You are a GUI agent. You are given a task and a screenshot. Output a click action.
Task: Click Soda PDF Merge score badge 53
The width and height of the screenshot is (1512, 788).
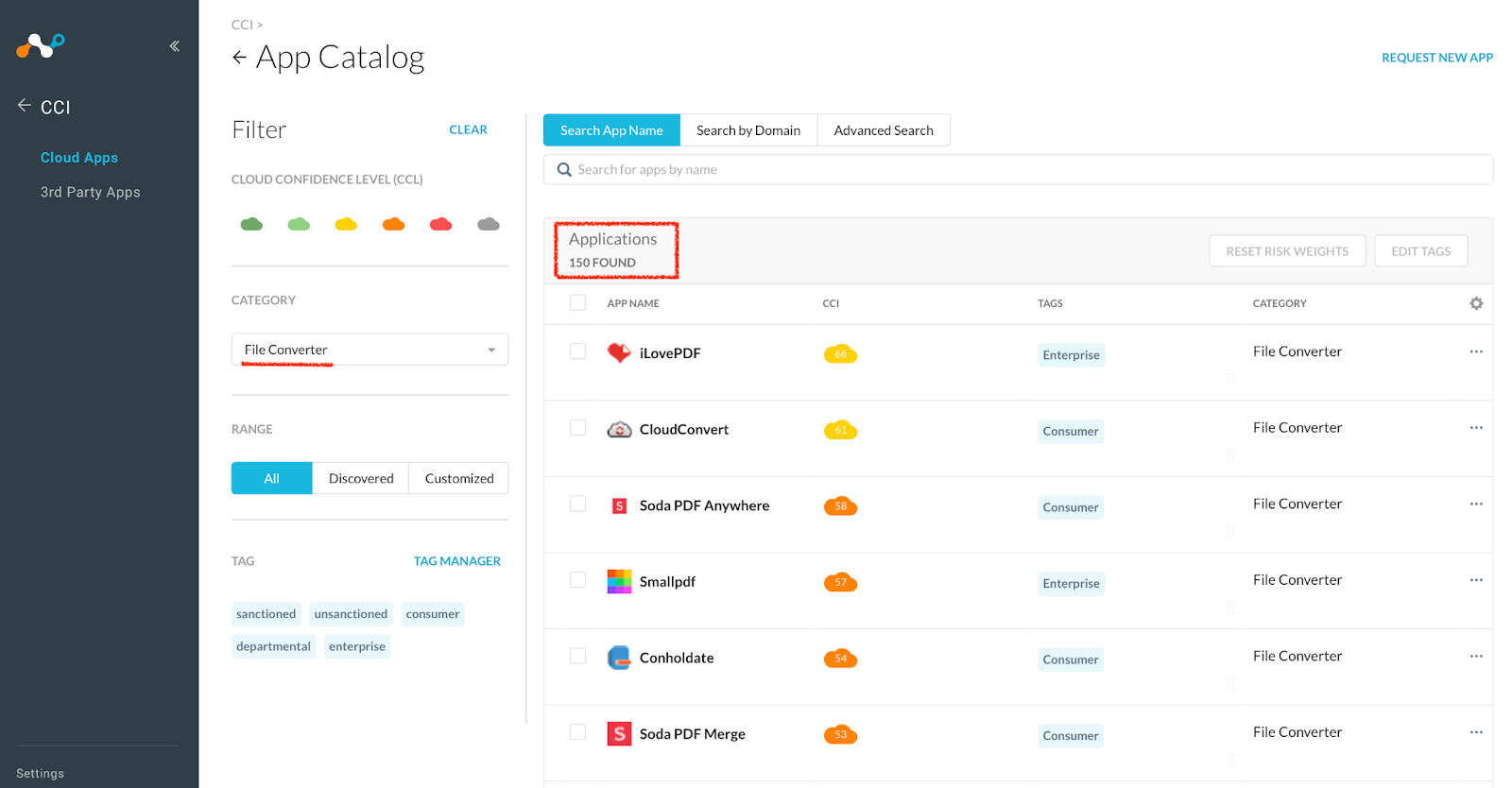point(840,734)
